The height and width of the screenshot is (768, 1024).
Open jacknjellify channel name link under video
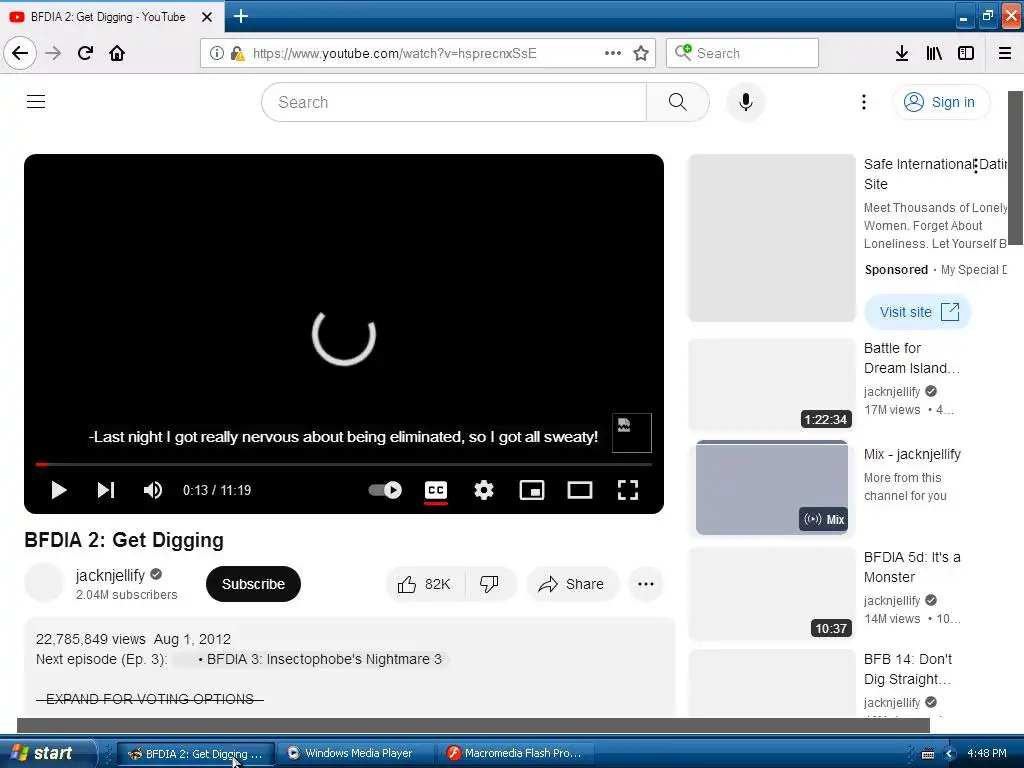[110, 575]
